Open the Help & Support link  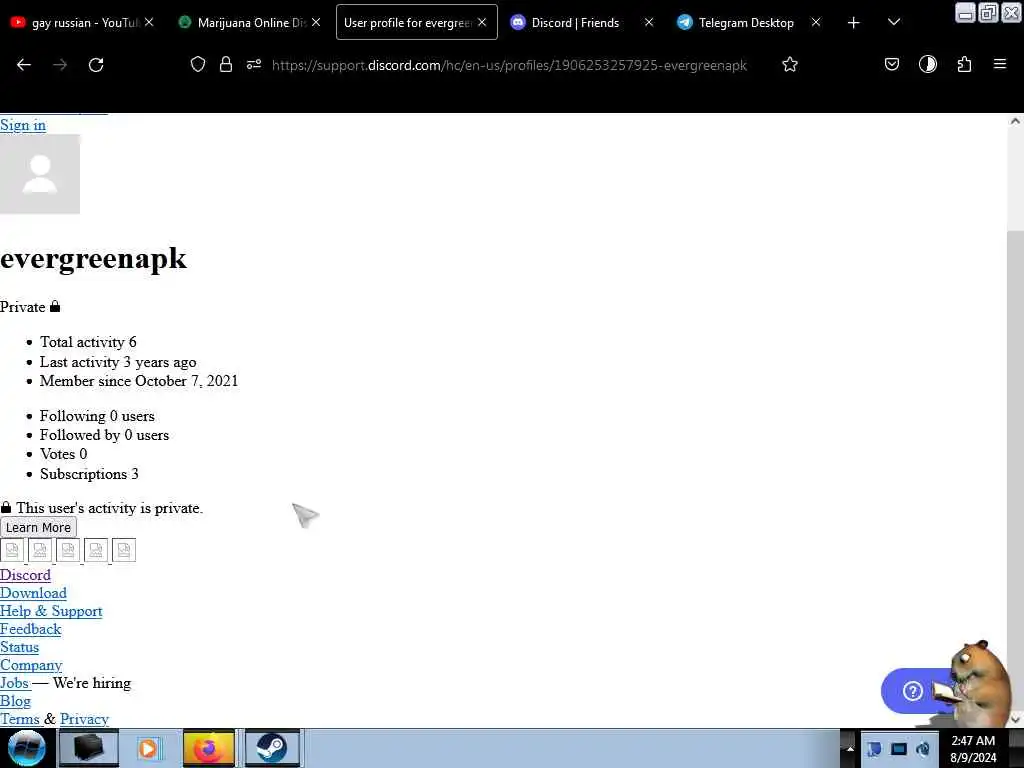(51, 611)
